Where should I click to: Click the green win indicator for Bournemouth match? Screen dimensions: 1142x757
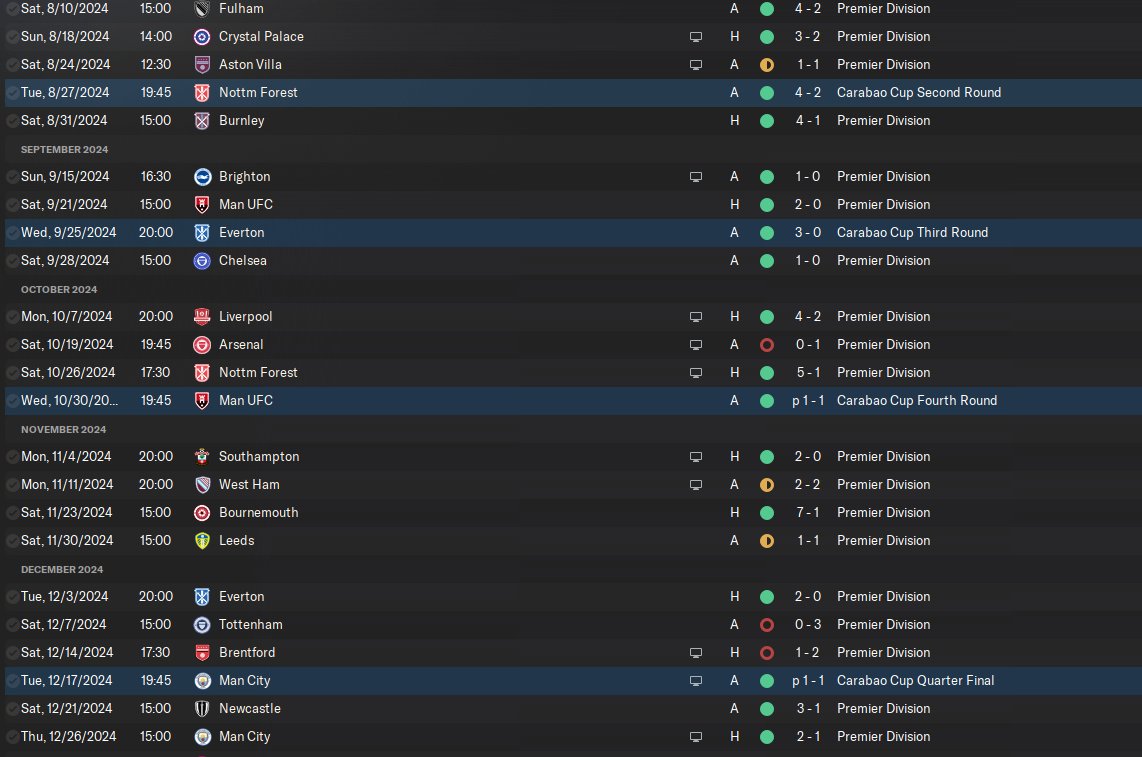tap(767, 513)
